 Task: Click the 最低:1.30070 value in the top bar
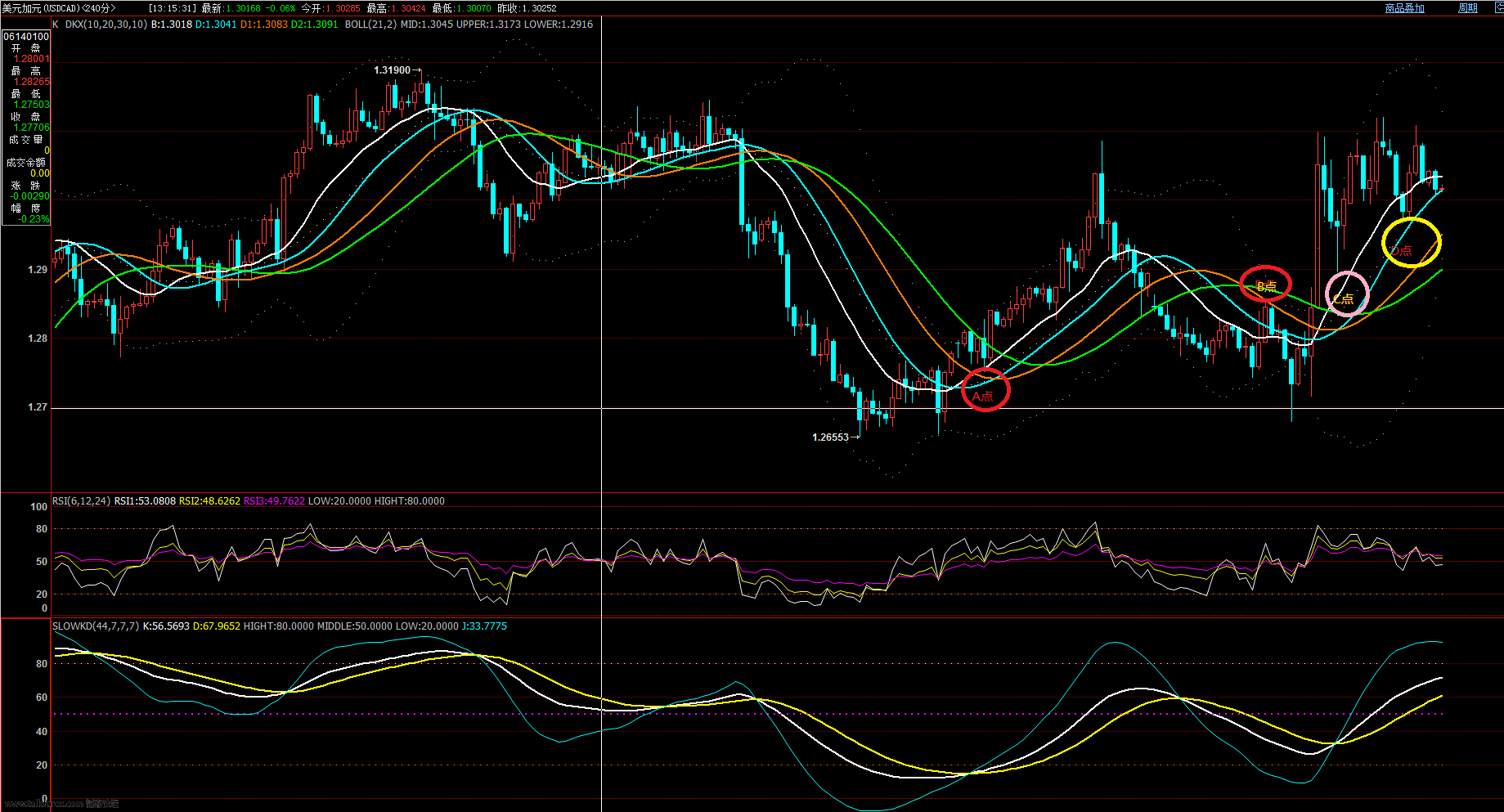[461, 8]
